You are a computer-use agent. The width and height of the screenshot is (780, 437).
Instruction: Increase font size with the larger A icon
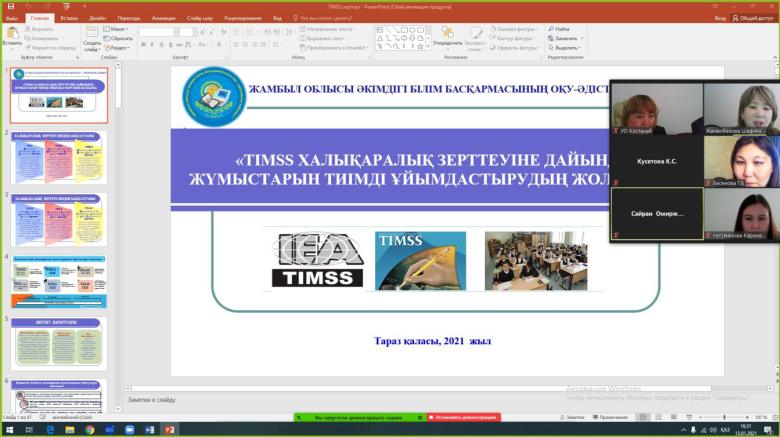[x=202, y=32]
